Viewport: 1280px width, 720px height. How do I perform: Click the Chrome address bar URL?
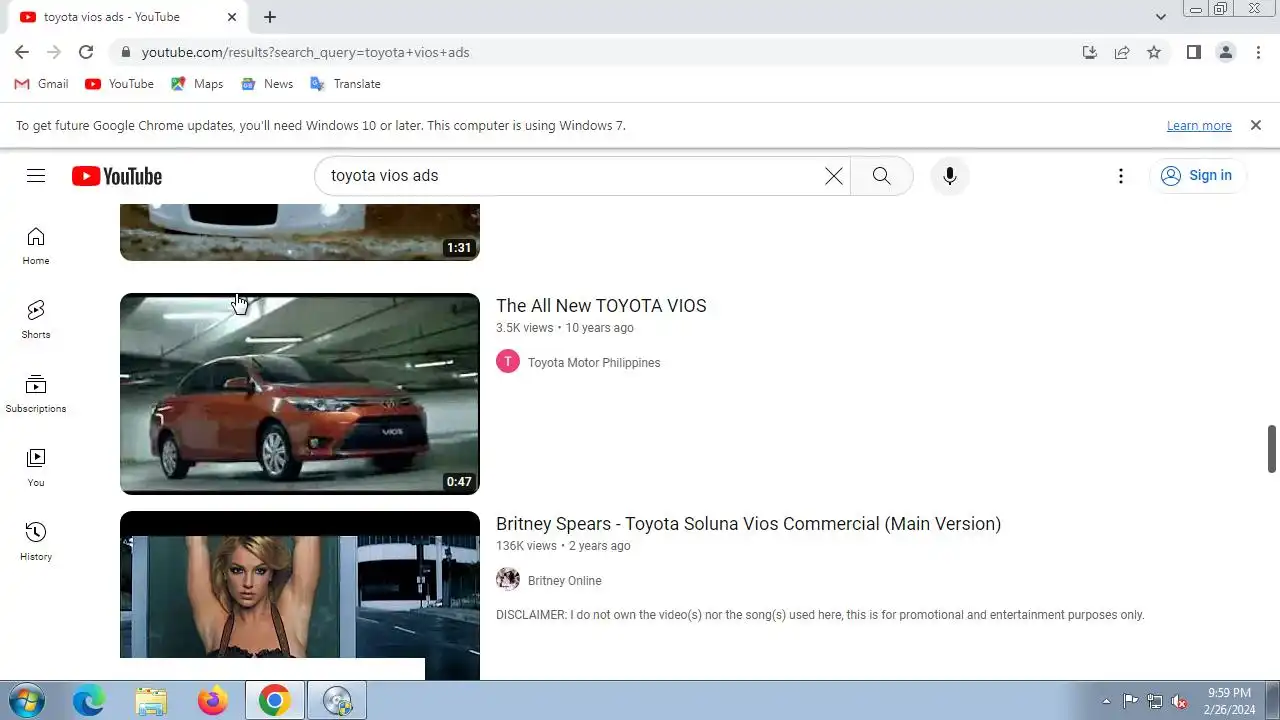point(305,52)
